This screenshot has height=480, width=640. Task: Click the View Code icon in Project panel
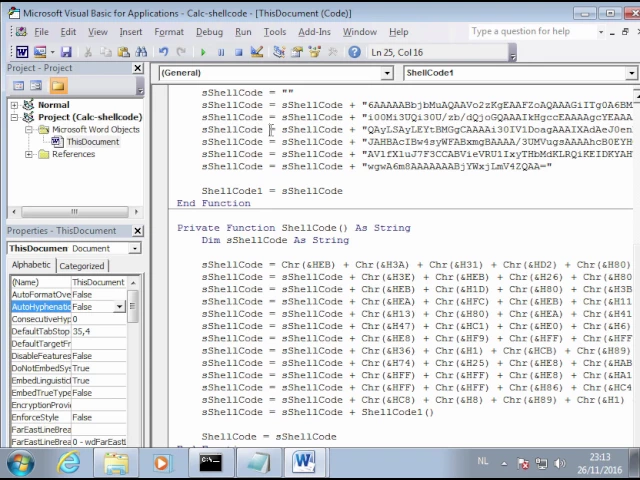point(18,86)
